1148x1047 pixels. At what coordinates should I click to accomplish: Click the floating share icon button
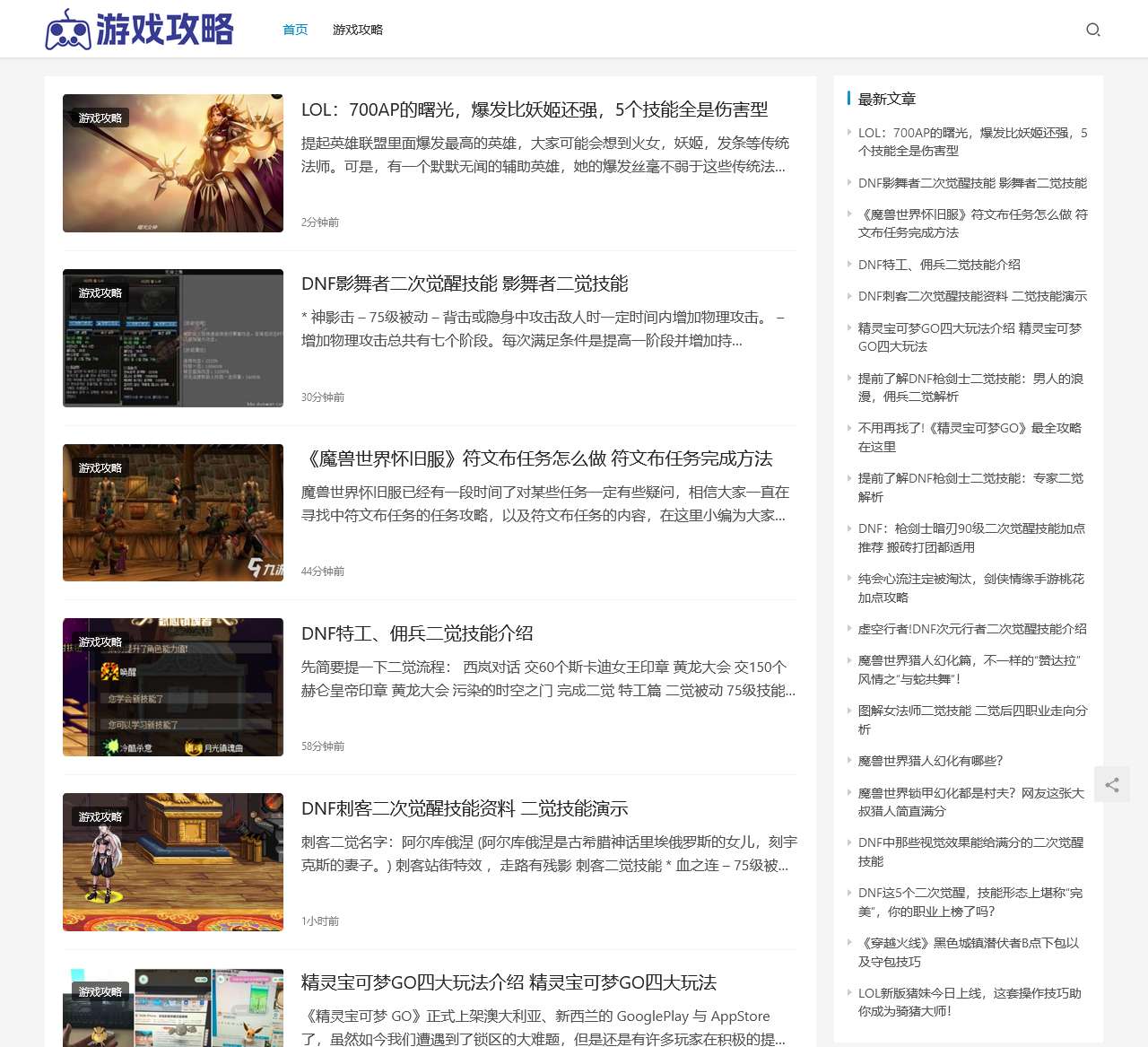[1112, 785]
